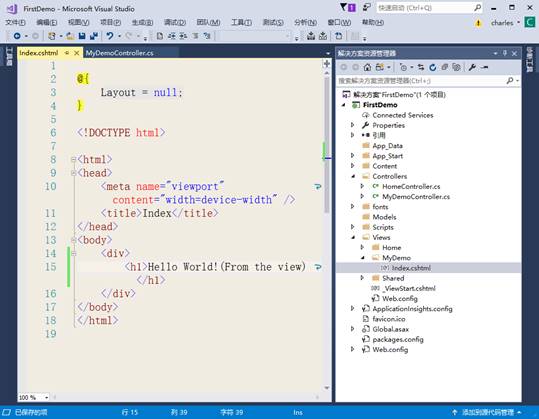
Task: Collapse the Controllers folder node
Action: [353, 176]
